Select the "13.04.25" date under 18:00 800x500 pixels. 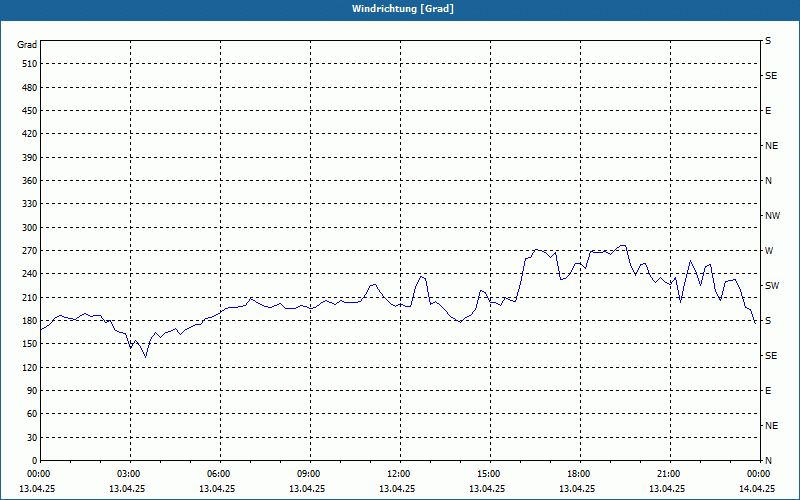[x=577, y=489]
